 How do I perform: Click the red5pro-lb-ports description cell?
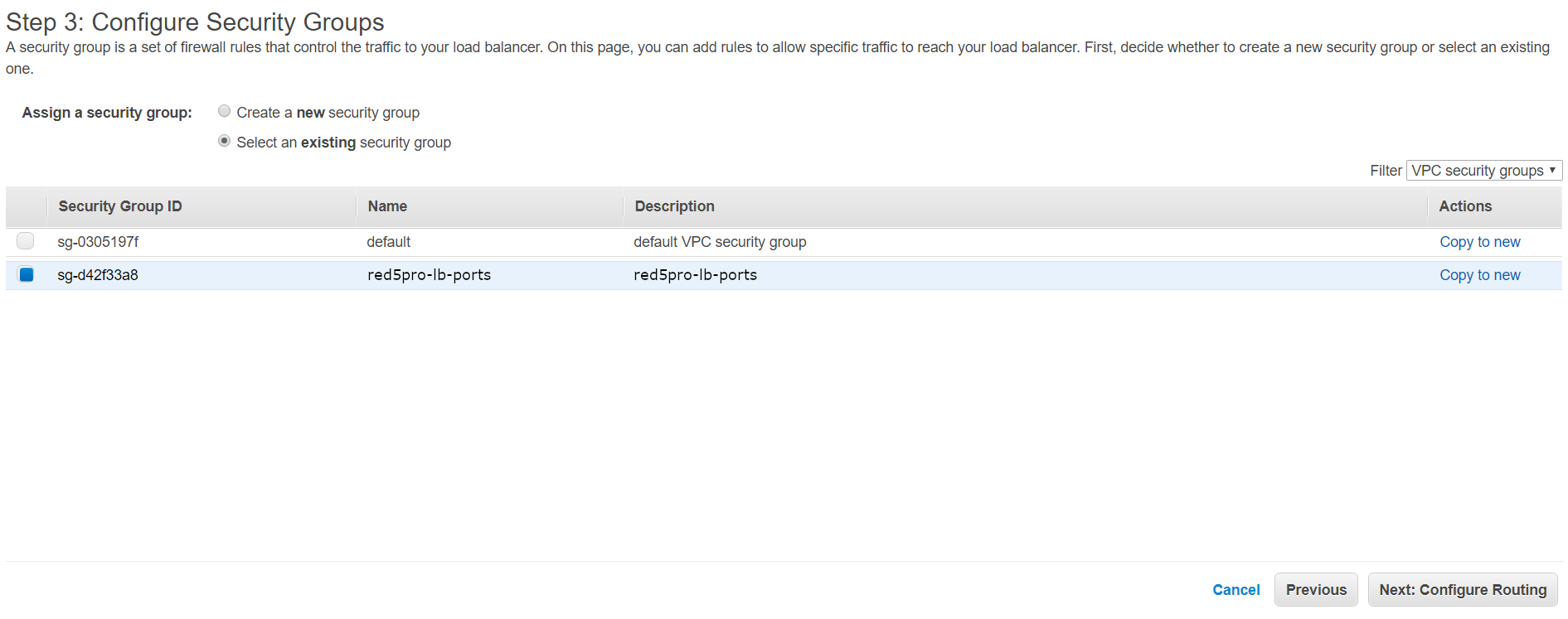[695, 275]
